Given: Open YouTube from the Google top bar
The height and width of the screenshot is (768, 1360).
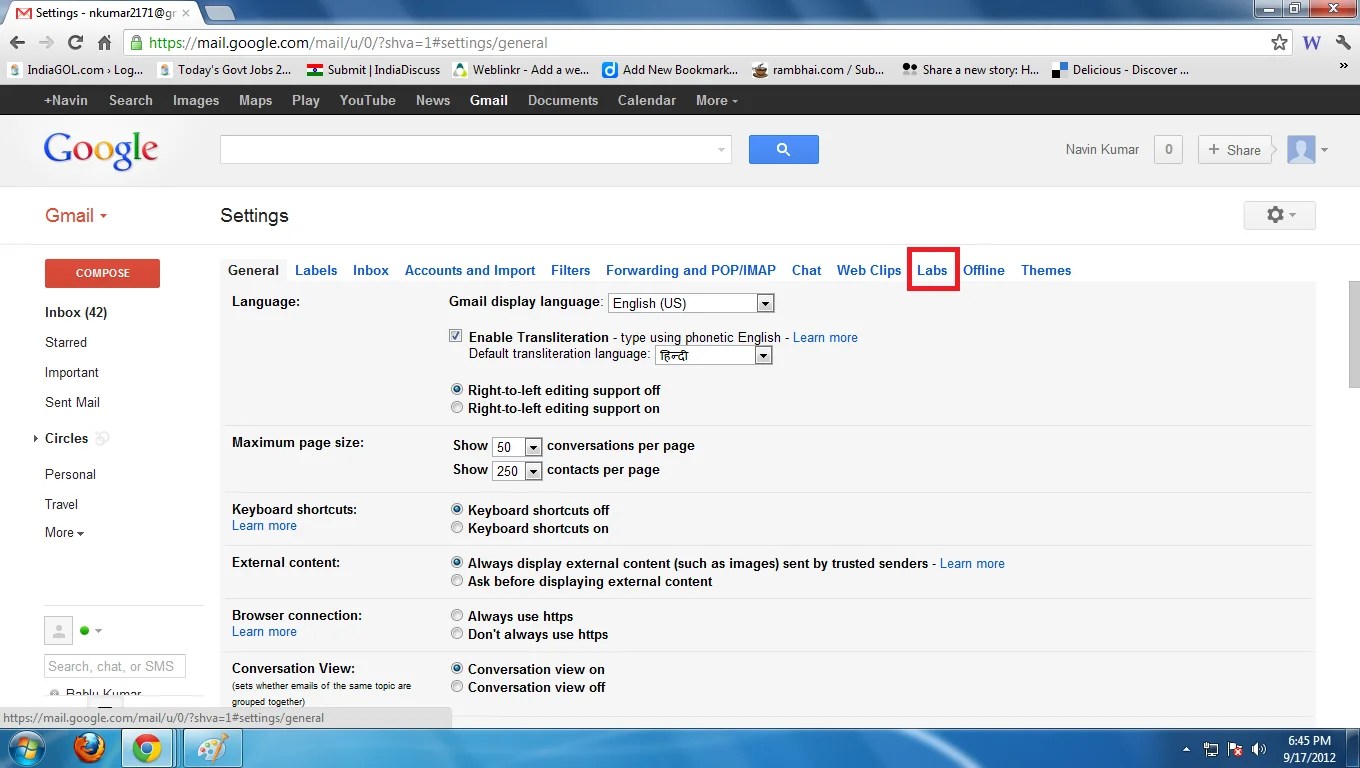Looking at the screenshot, I should click(367, 100).
